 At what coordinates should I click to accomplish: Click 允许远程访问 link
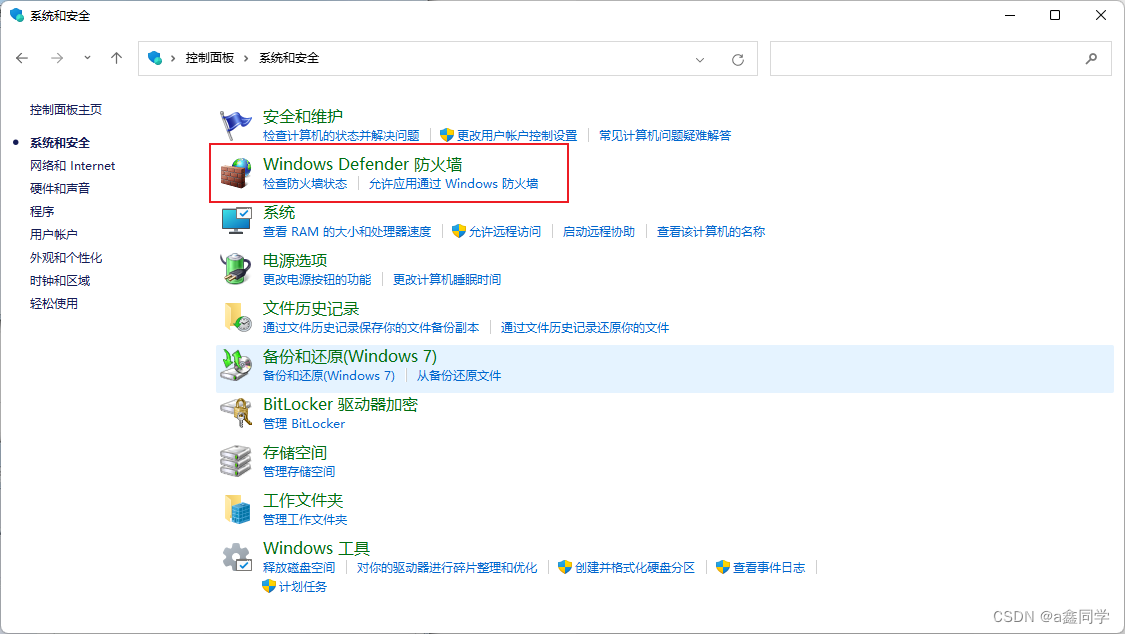[504, 232]
